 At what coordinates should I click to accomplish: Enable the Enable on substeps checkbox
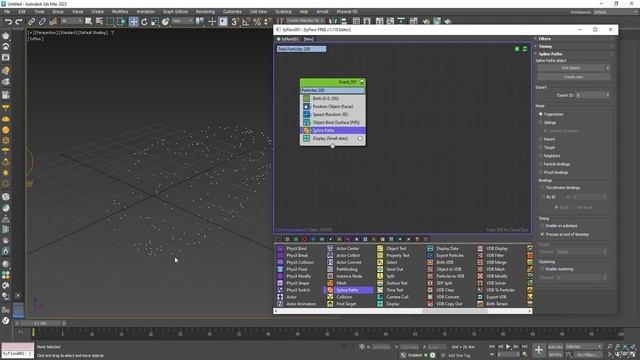542,226
